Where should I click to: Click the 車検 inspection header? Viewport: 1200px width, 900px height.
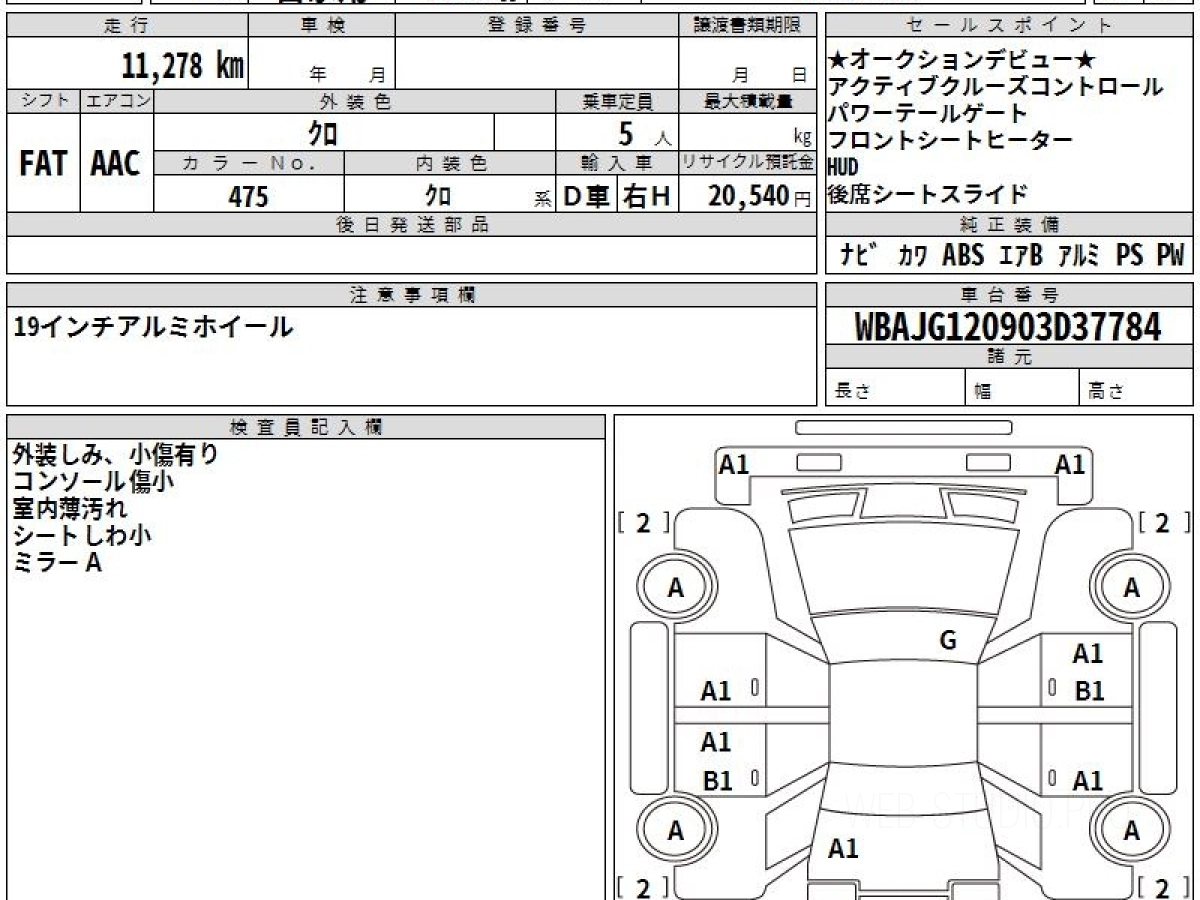(322, 26)
